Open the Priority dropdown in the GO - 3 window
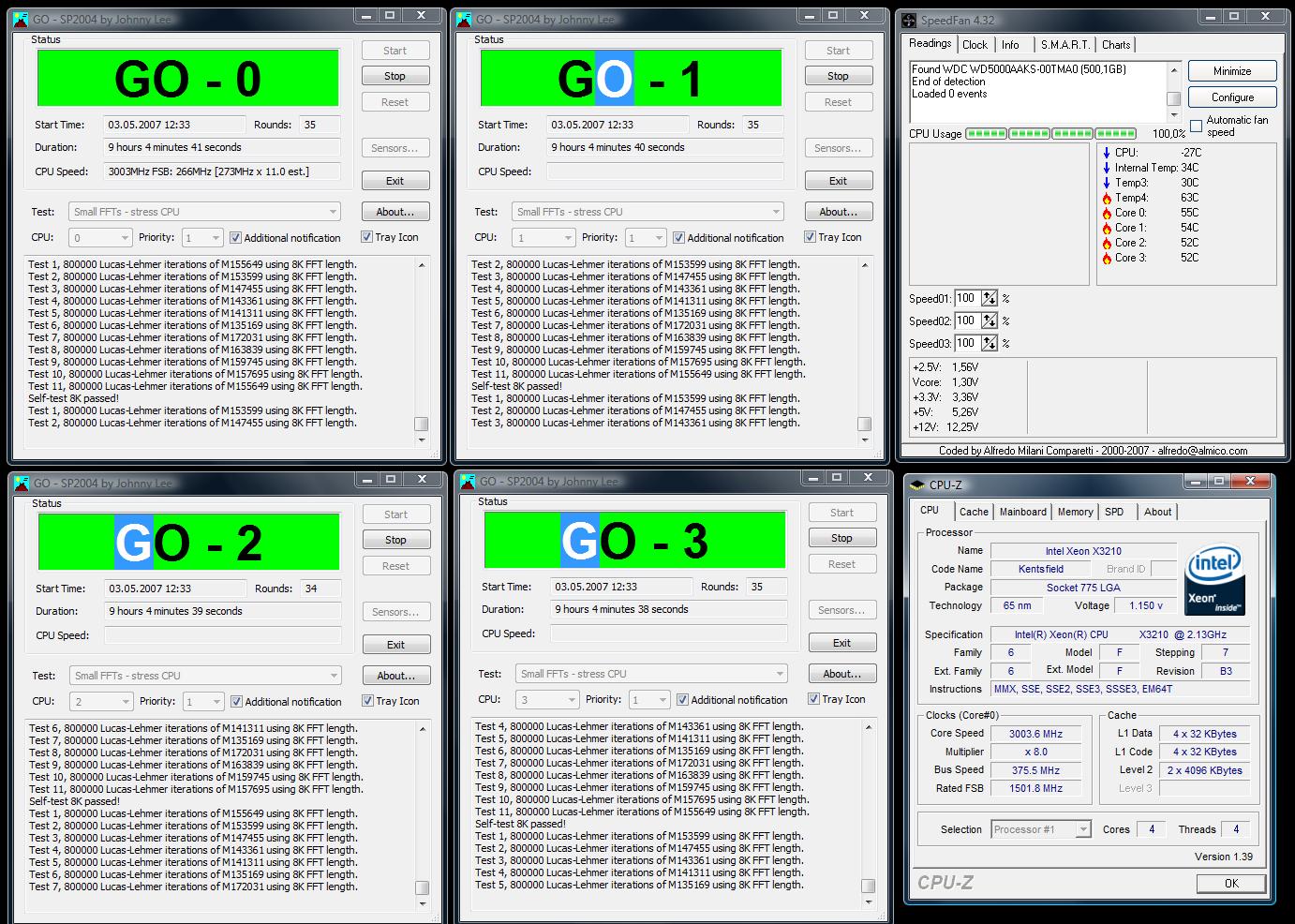Image resolution: width=1295 pixels, height=924 pixels. [648, 700]
